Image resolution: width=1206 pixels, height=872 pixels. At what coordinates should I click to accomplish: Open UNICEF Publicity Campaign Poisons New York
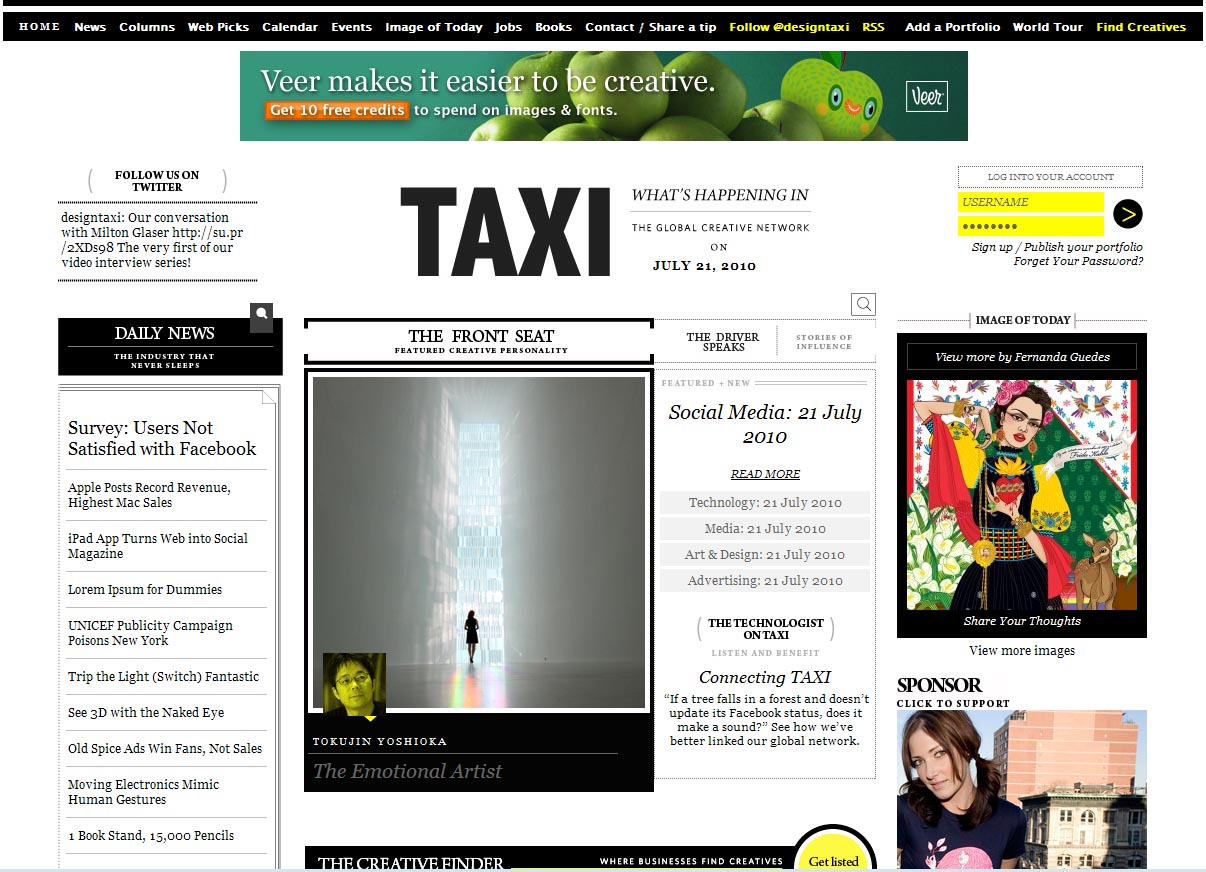[150, 633]
